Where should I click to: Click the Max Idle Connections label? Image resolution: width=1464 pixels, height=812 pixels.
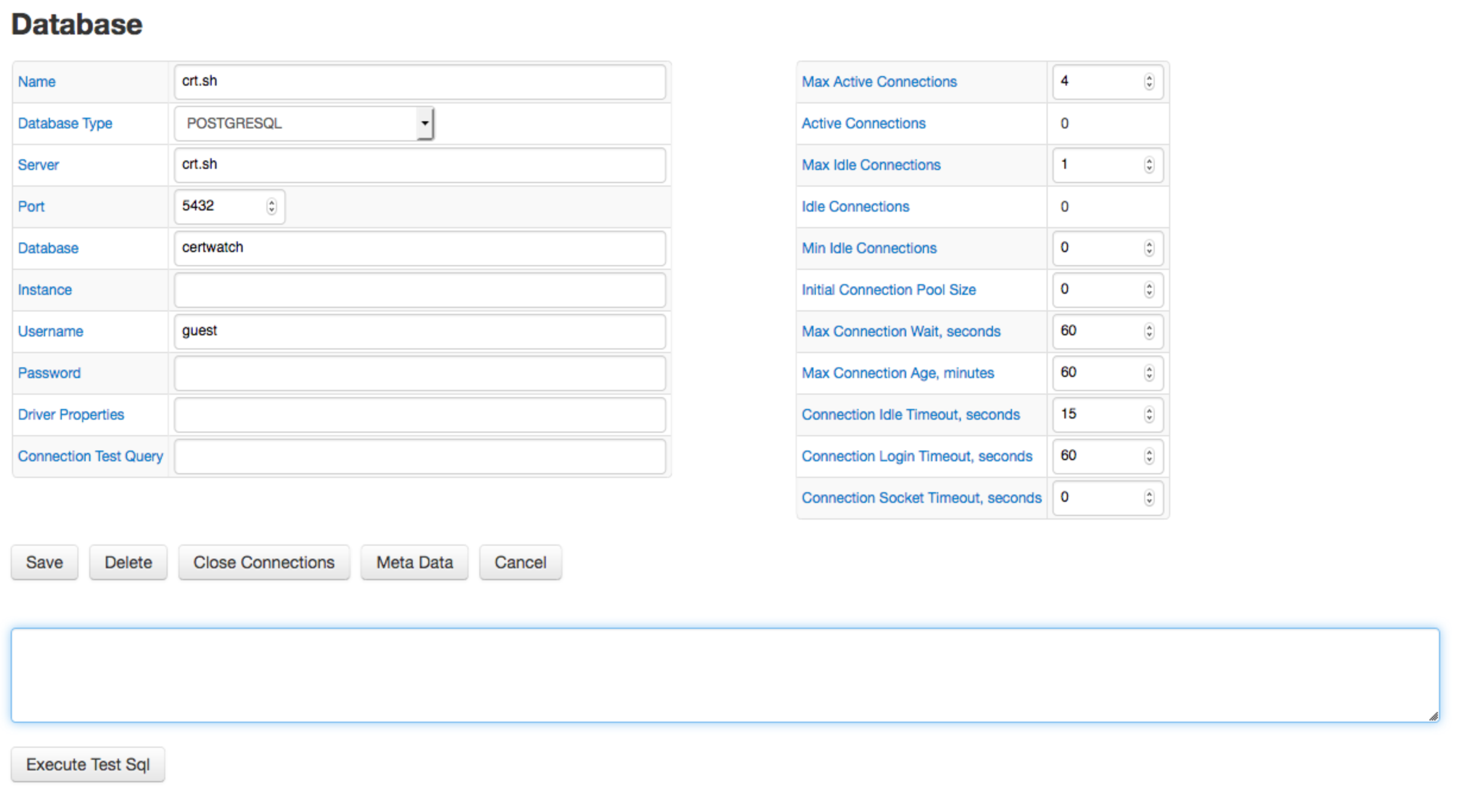point(871,165)
